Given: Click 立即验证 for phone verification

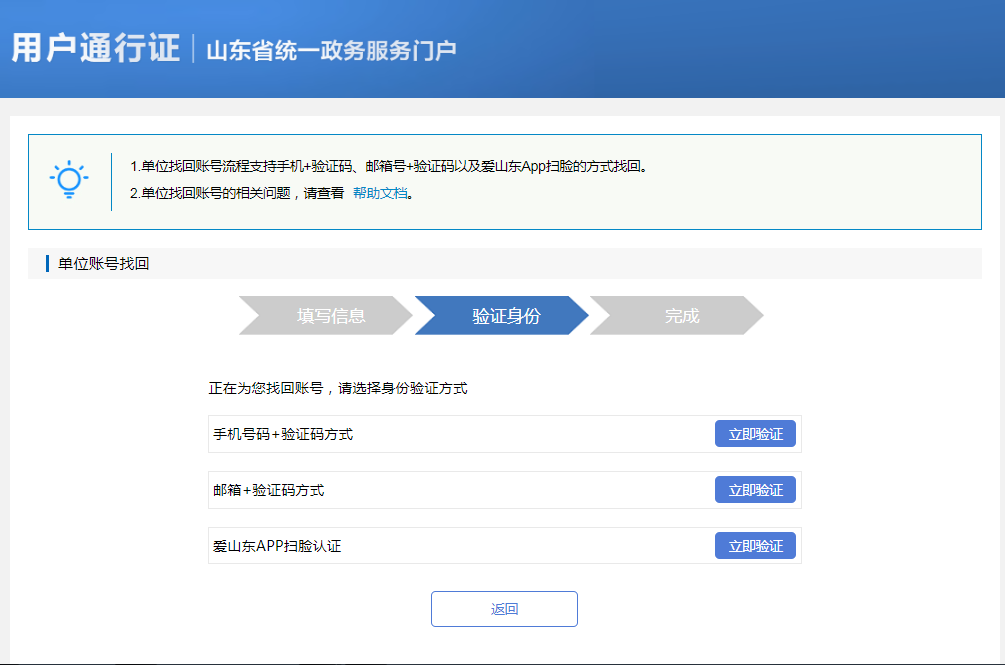Looking at the screenshot, I should click(755, 433).
